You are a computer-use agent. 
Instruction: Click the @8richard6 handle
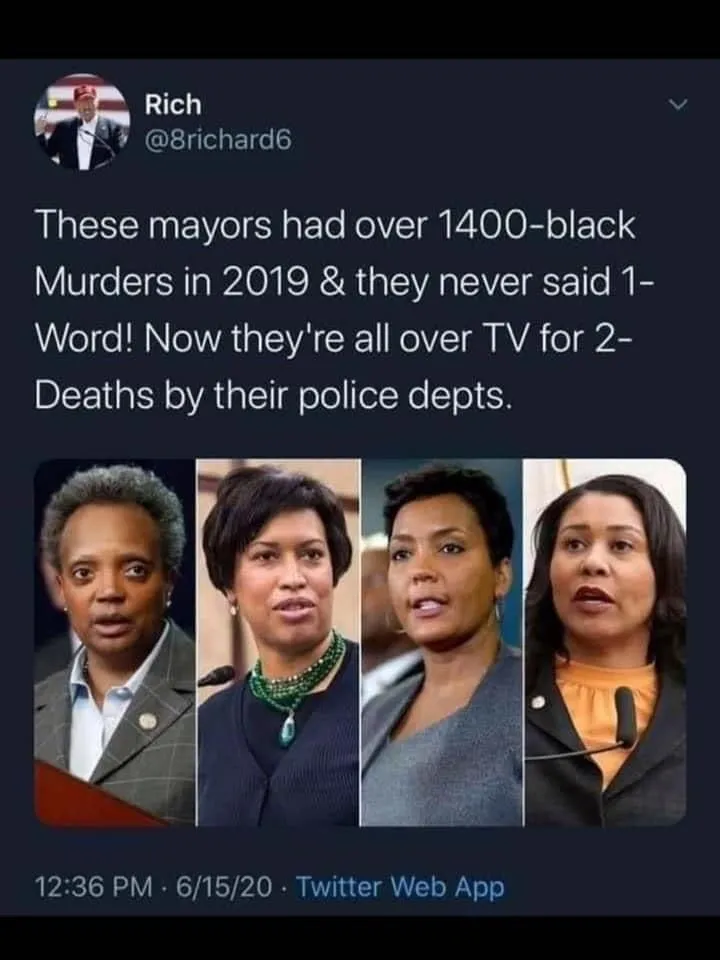point(218,141)
